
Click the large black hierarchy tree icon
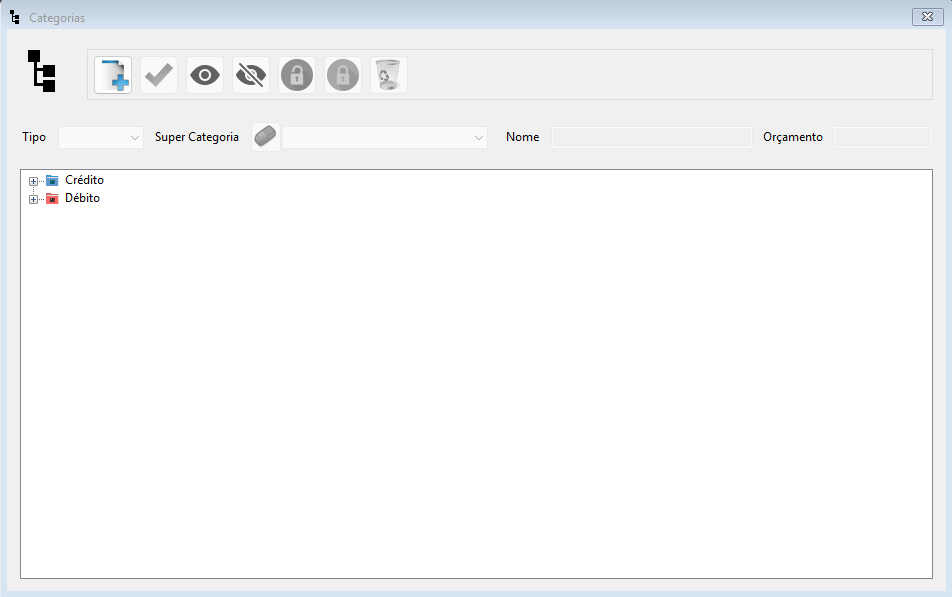click(x=42, y=71)
